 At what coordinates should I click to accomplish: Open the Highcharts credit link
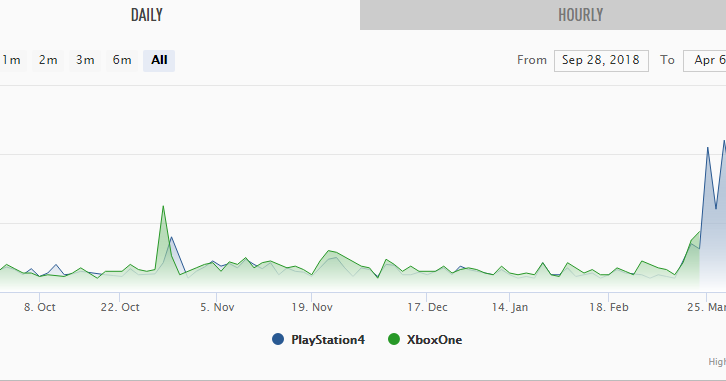click(x=717, y=362)
